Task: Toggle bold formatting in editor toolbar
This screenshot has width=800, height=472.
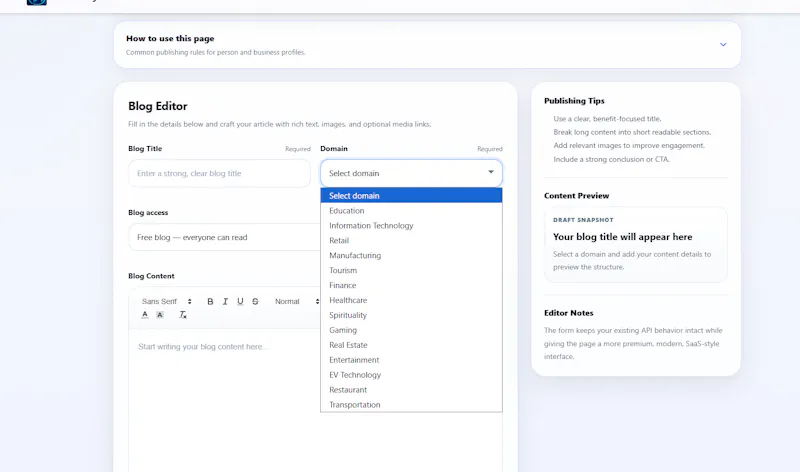Action: pos(210,302)
